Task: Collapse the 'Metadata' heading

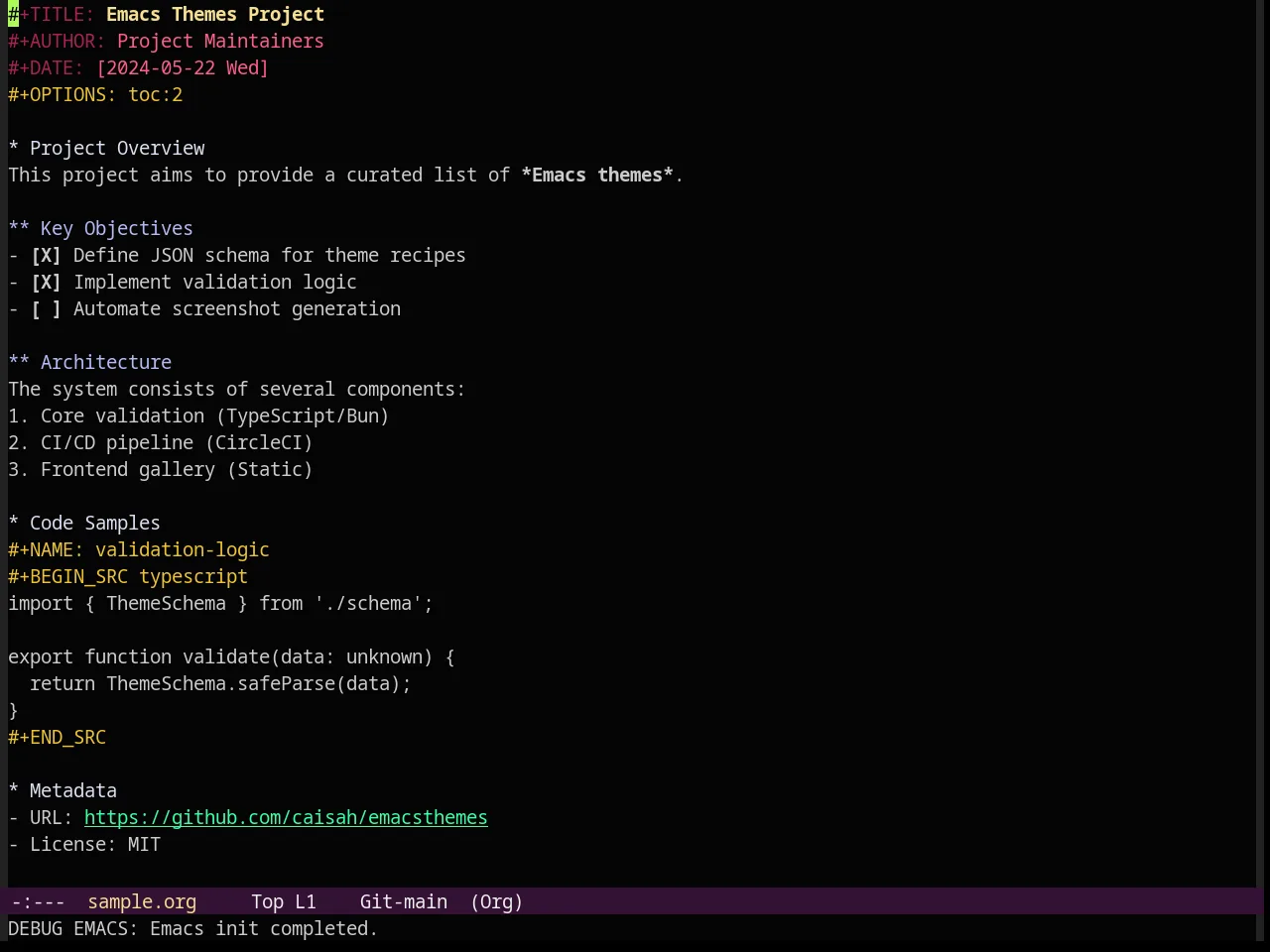Action: (63, 790)
